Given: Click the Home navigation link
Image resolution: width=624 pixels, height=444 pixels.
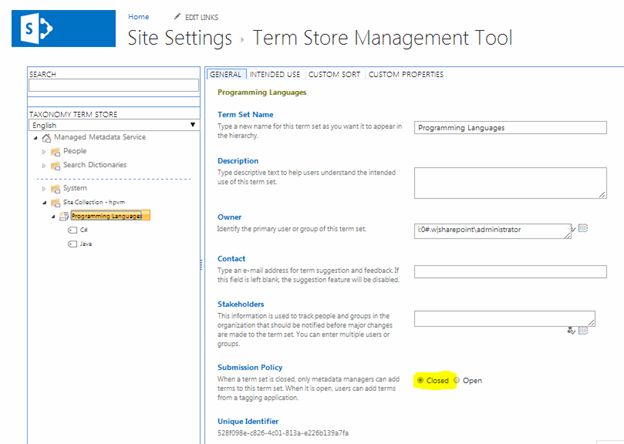Looking at the screenshot, I should [x=138, y=17].
